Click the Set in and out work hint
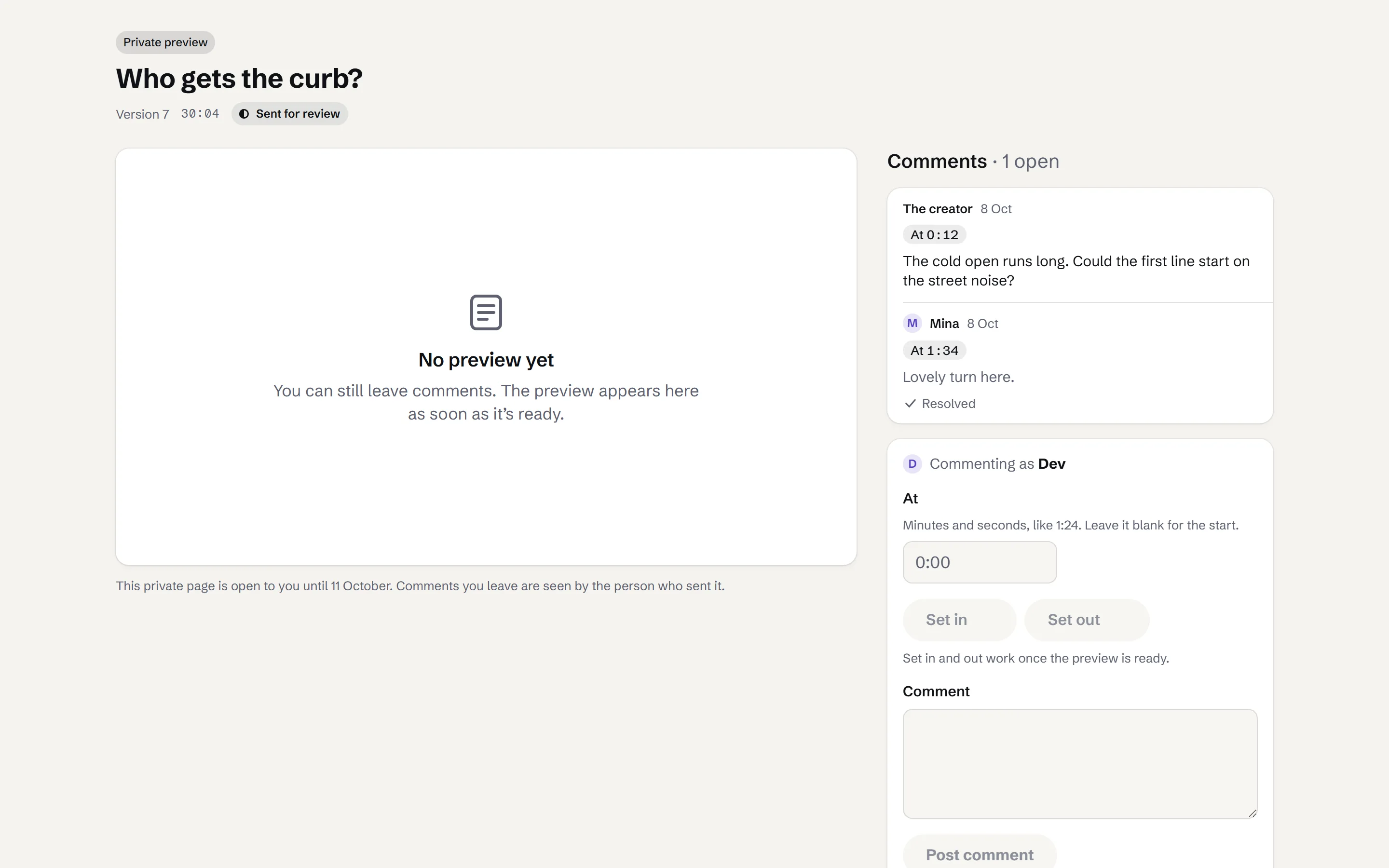This screenshot has width=1389, height=868. (x=1035, y=658)
